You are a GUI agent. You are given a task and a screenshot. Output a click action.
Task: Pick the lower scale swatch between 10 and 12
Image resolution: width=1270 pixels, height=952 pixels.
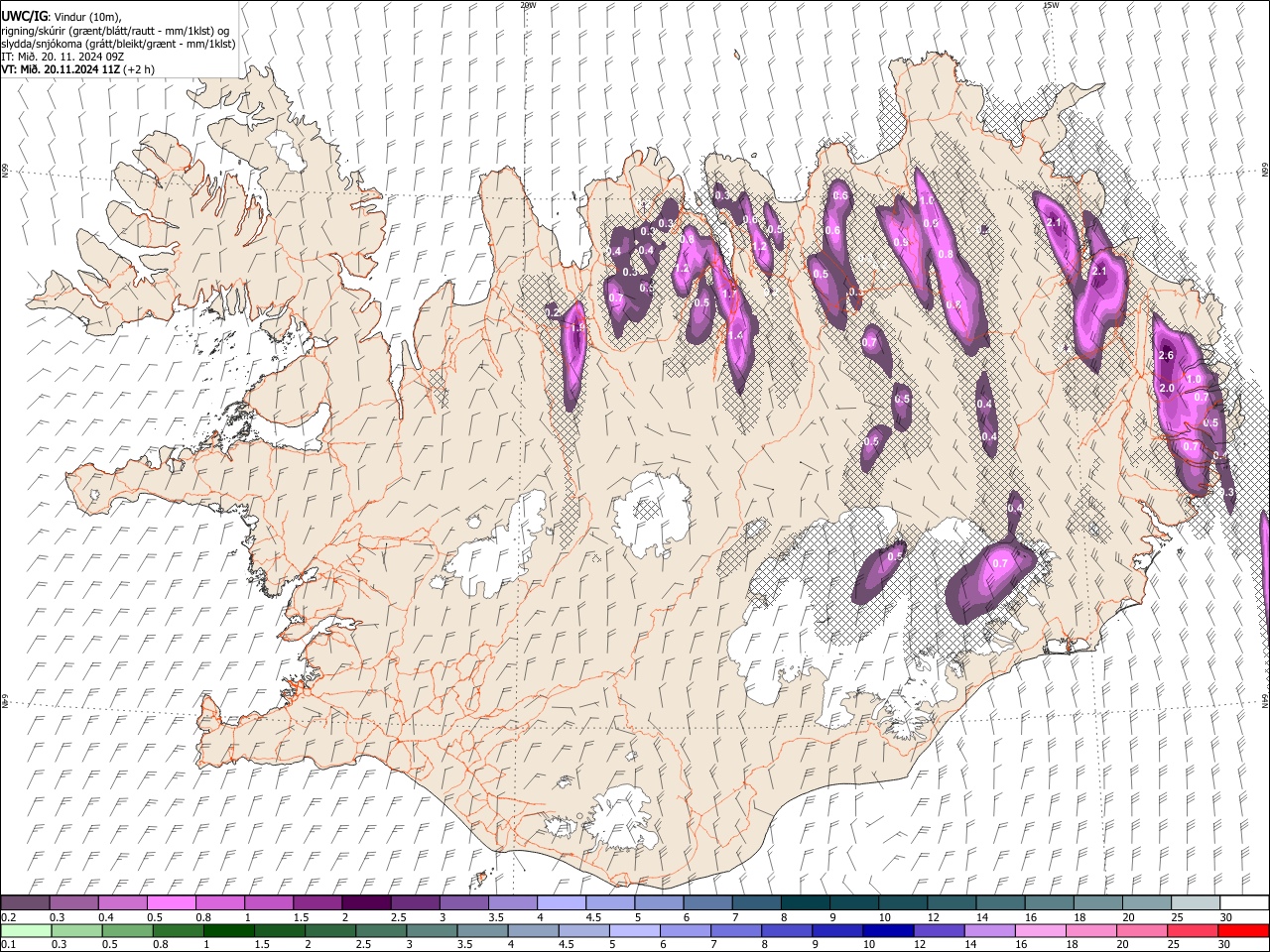tap(889, 931)
